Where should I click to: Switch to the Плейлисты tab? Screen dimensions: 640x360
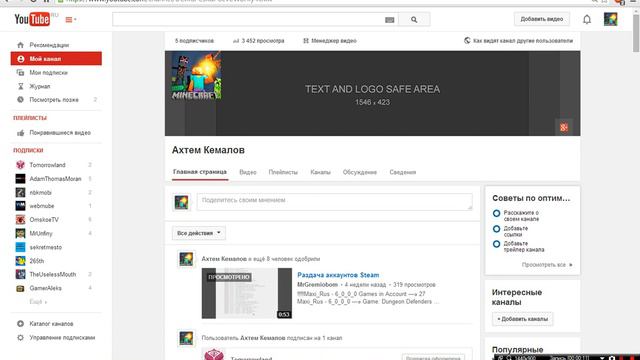pos(283,172)
